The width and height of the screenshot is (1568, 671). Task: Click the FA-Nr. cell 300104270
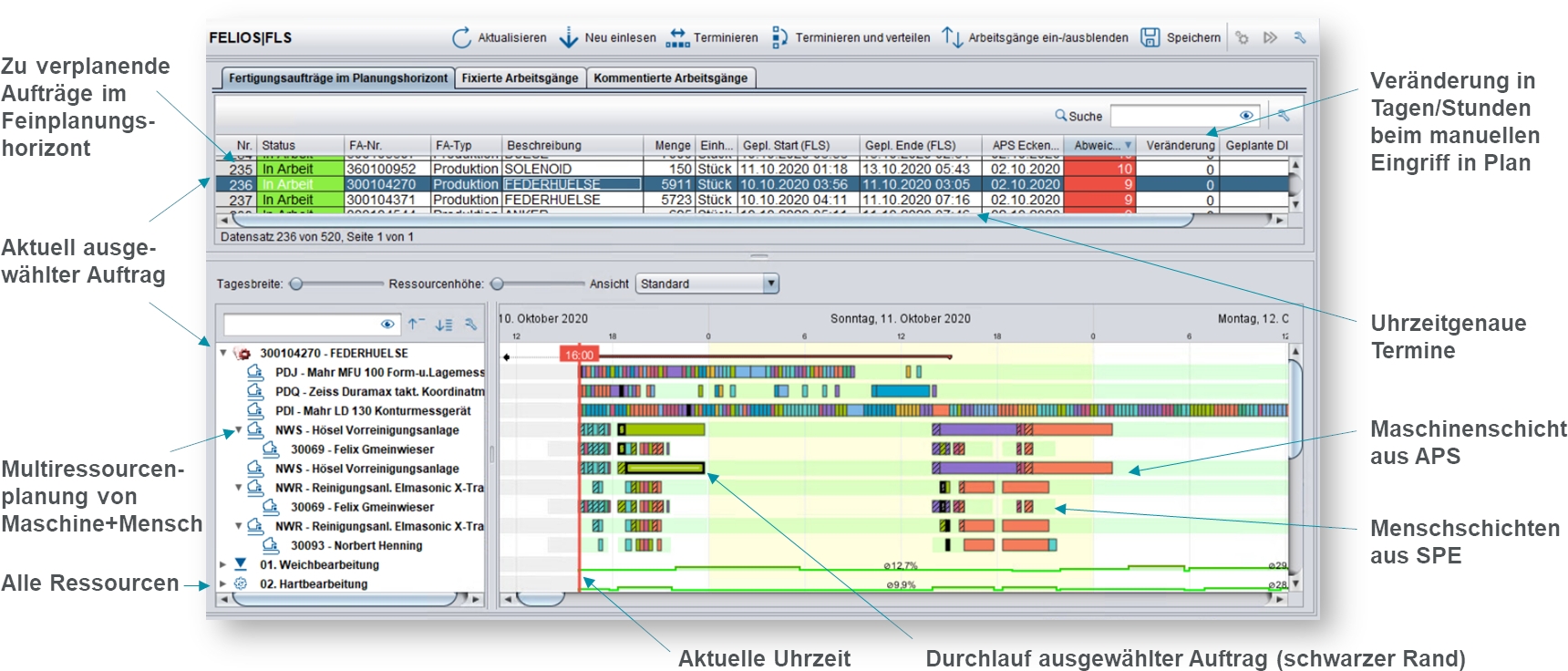pos(387,184)
